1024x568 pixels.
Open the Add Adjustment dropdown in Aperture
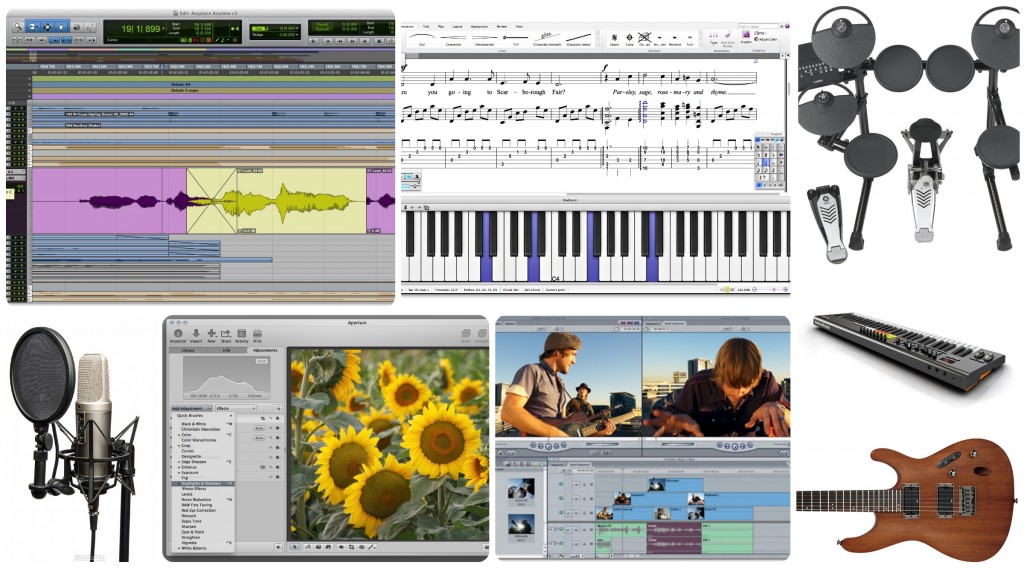(192, 408)
